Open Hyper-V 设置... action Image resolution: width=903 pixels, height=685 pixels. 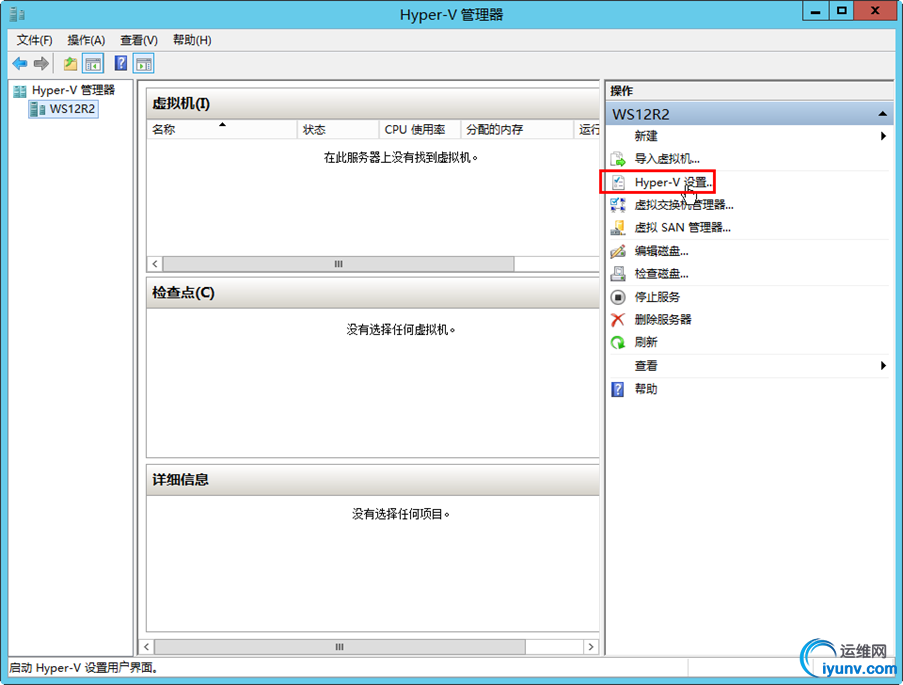coord(673,182)
